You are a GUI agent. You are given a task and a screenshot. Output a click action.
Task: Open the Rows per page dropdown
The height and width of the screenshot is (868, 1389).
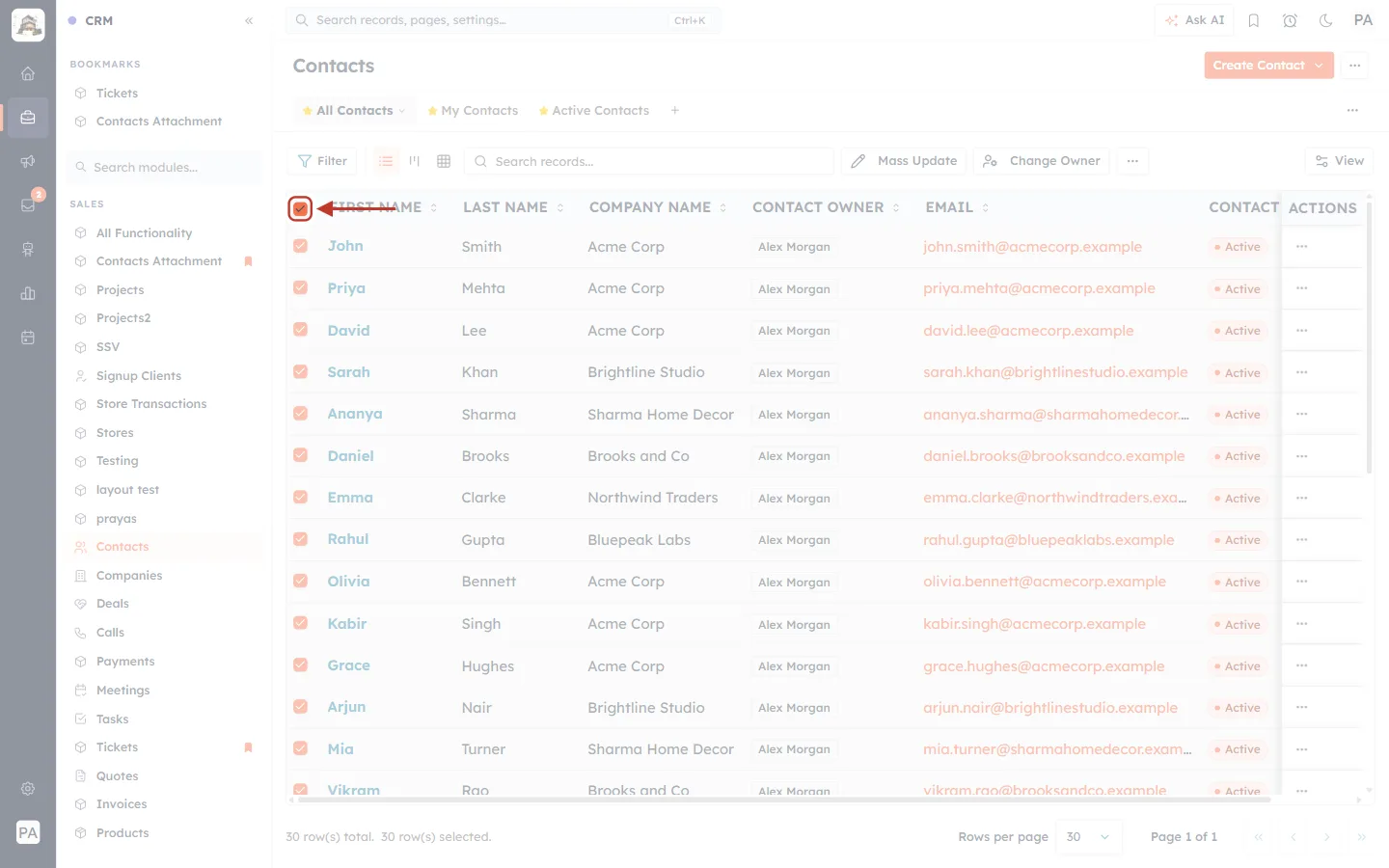click(1089, 837)
